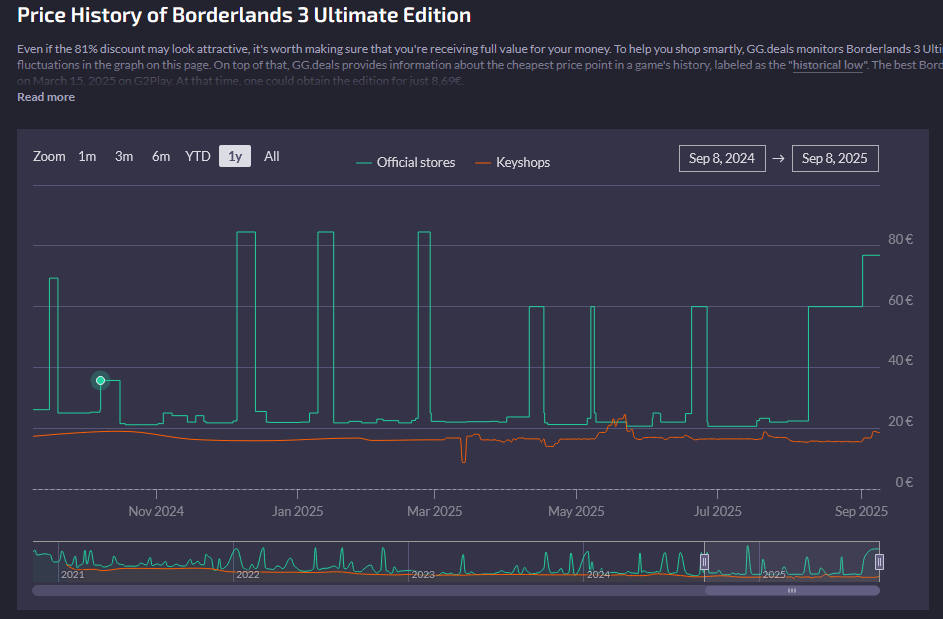
Task: Select the 1m zoom range
Action: pos(87,156)
